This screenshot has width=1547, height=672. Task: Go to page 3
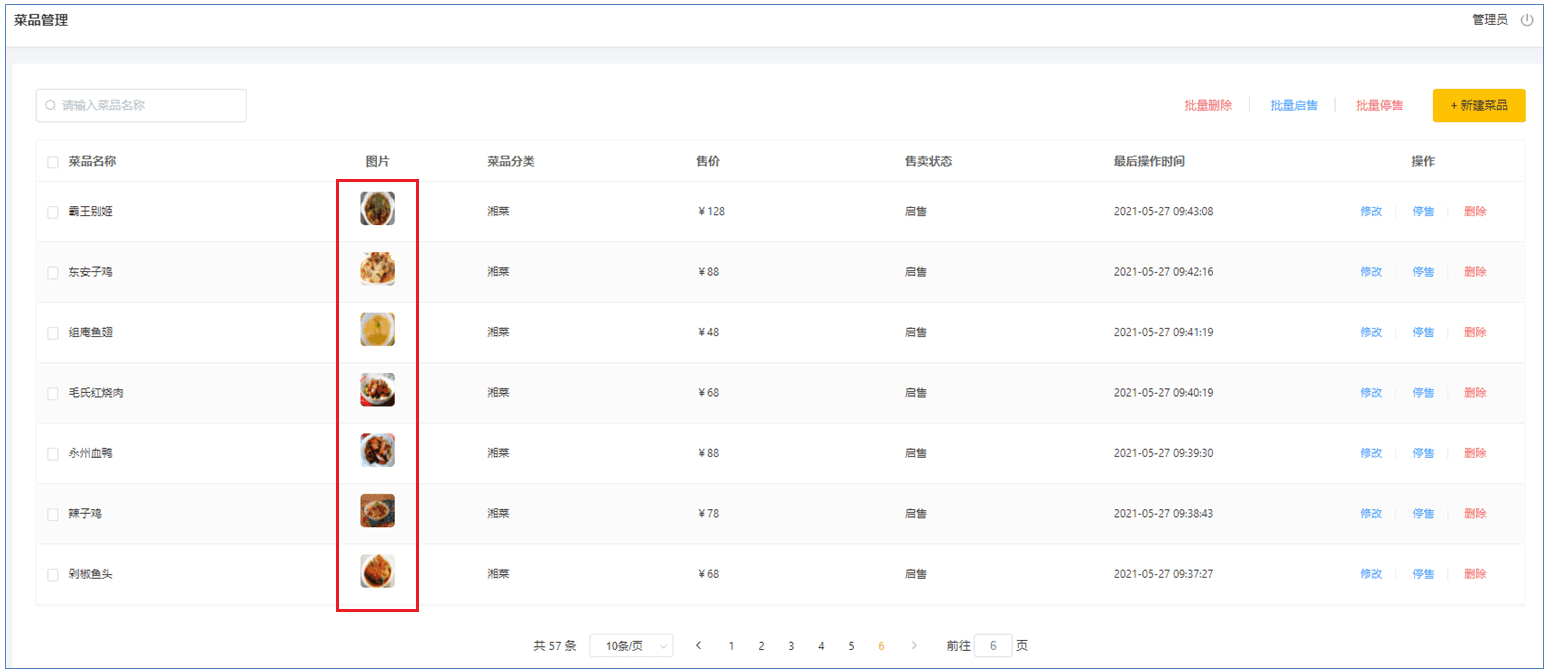click(x=791, y=646)
